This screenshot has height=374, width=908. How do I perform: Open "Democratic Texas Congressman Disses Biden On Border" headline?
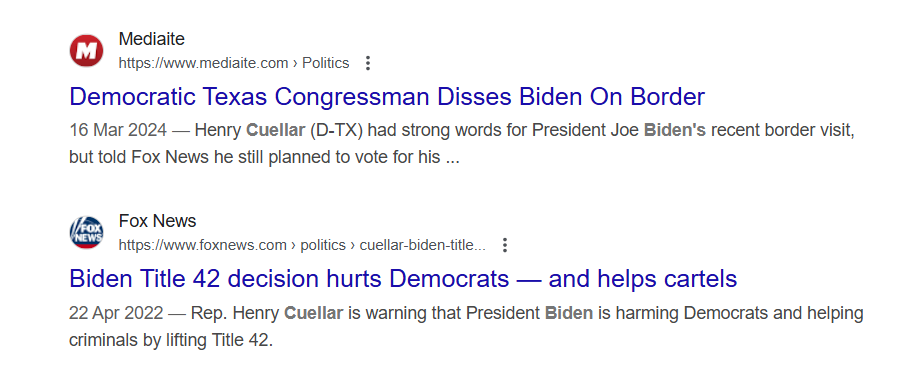click(x=387, y=96)
